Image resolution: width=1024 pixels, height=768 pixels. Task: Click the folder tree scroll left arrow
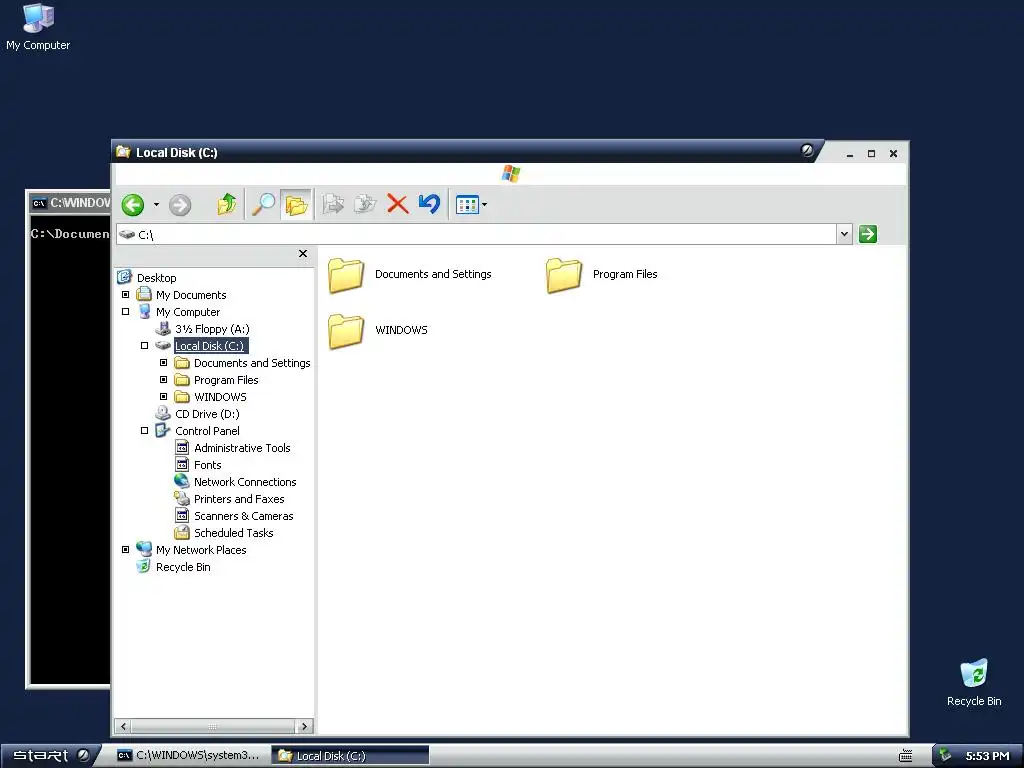click(x=123, y=726)
